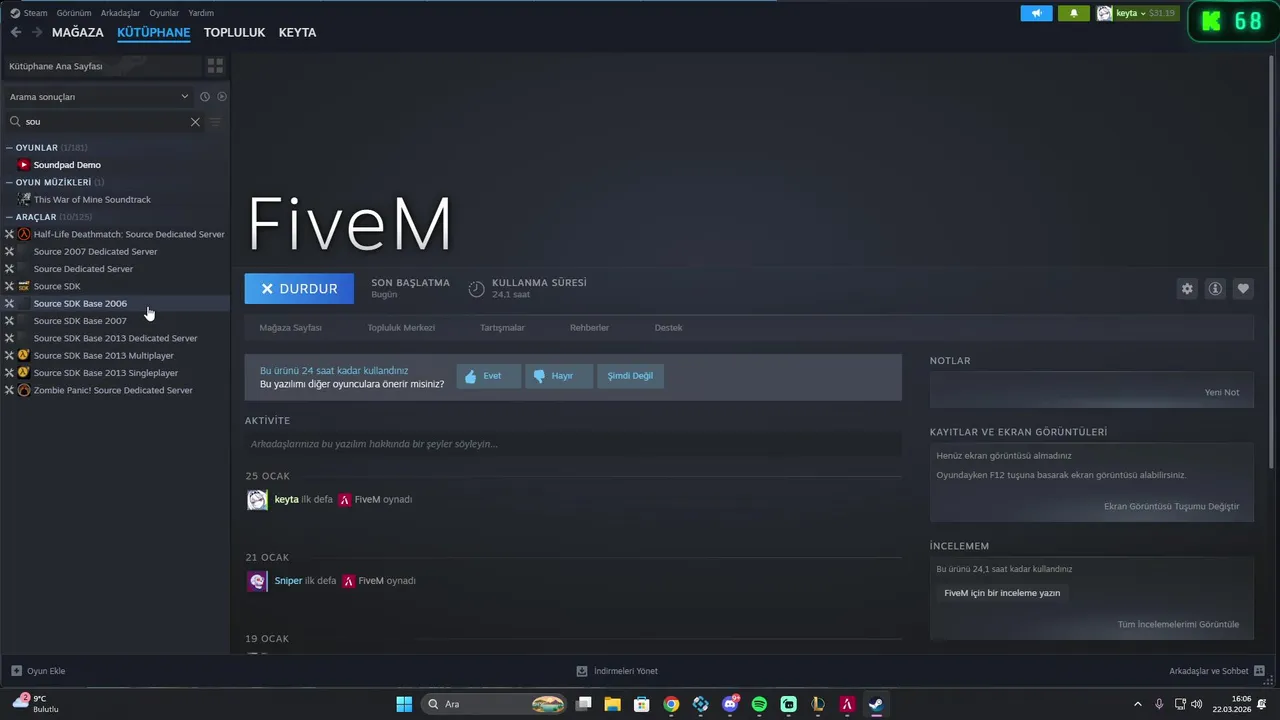Select the KÜTÜPHANE tab
Image resolution: width=1280 pixels, height=720 pixels.
coord(154,33)
